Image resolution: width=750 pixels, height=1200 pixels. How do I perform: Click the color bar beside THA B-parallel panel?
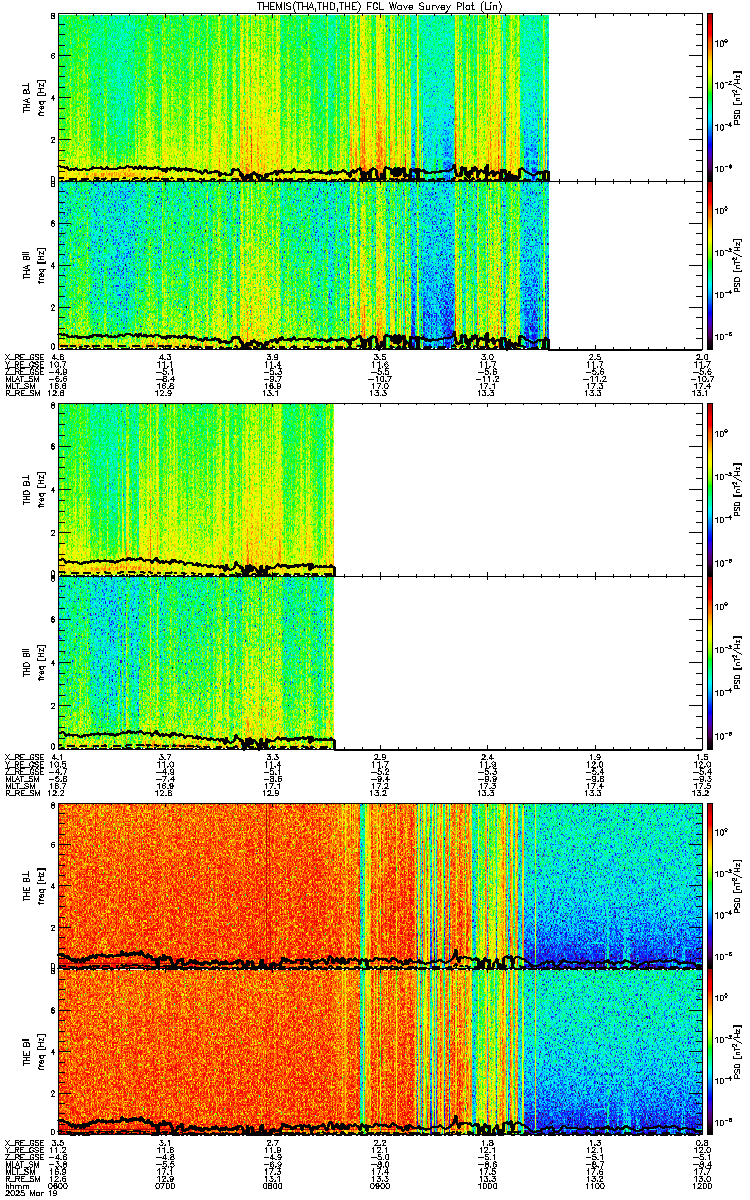(x=711, y=264)
